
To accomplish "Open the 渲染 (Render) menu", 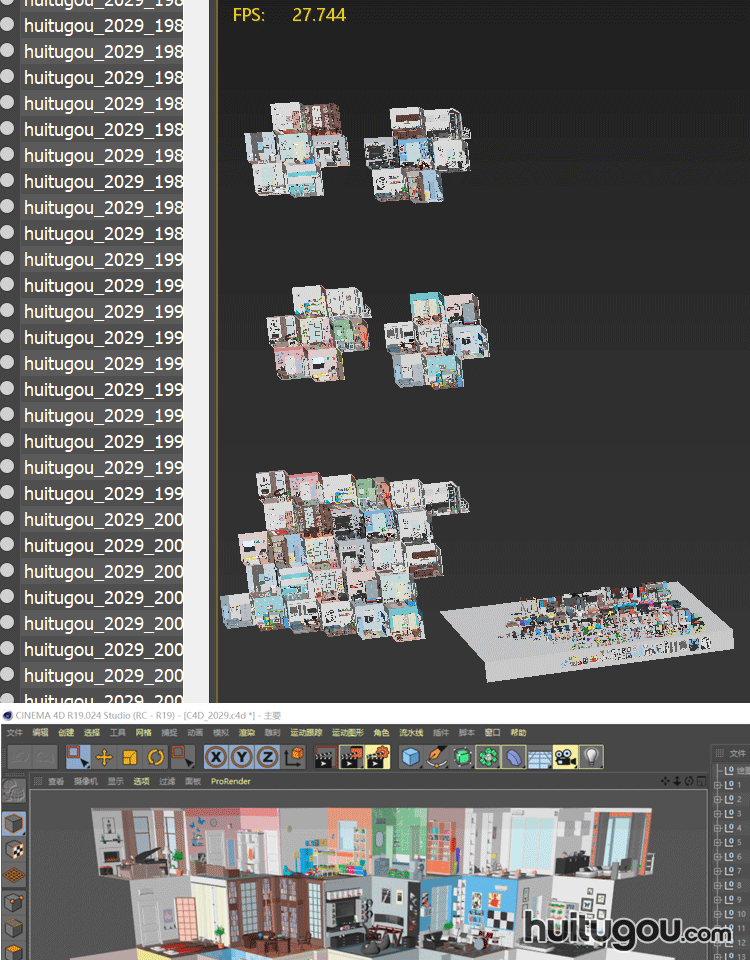I will (245, 733).
